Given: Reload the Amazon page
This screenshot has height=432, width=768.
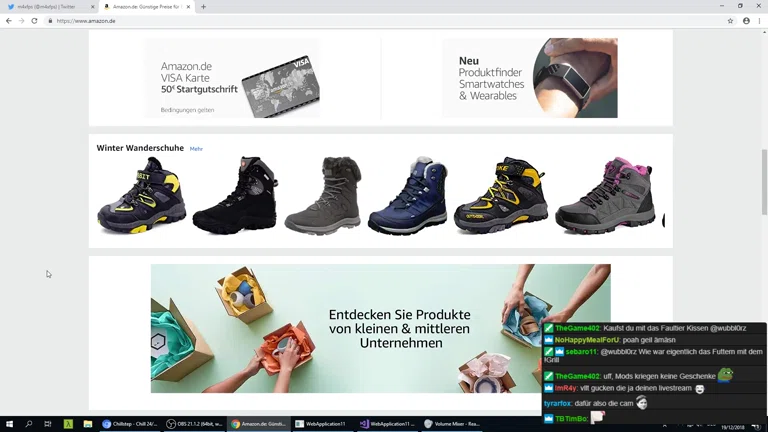Looking at the screenshot, I should (x=34, y=21).
